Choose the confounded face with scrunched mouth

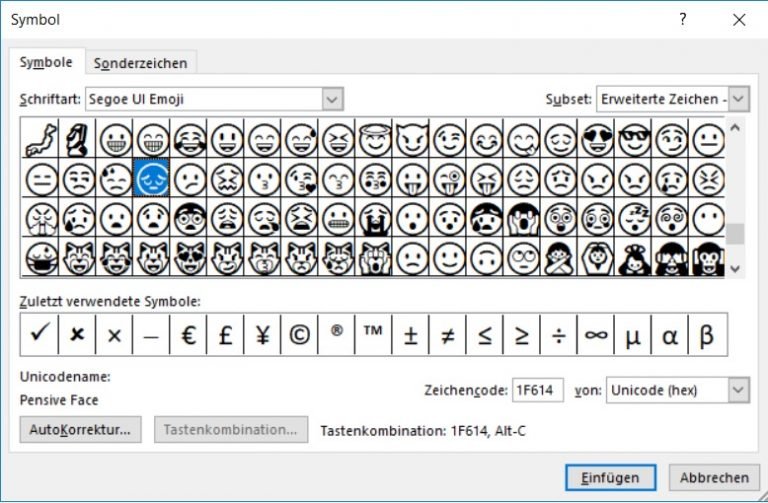pyautogui.click(x=227, y=178)
